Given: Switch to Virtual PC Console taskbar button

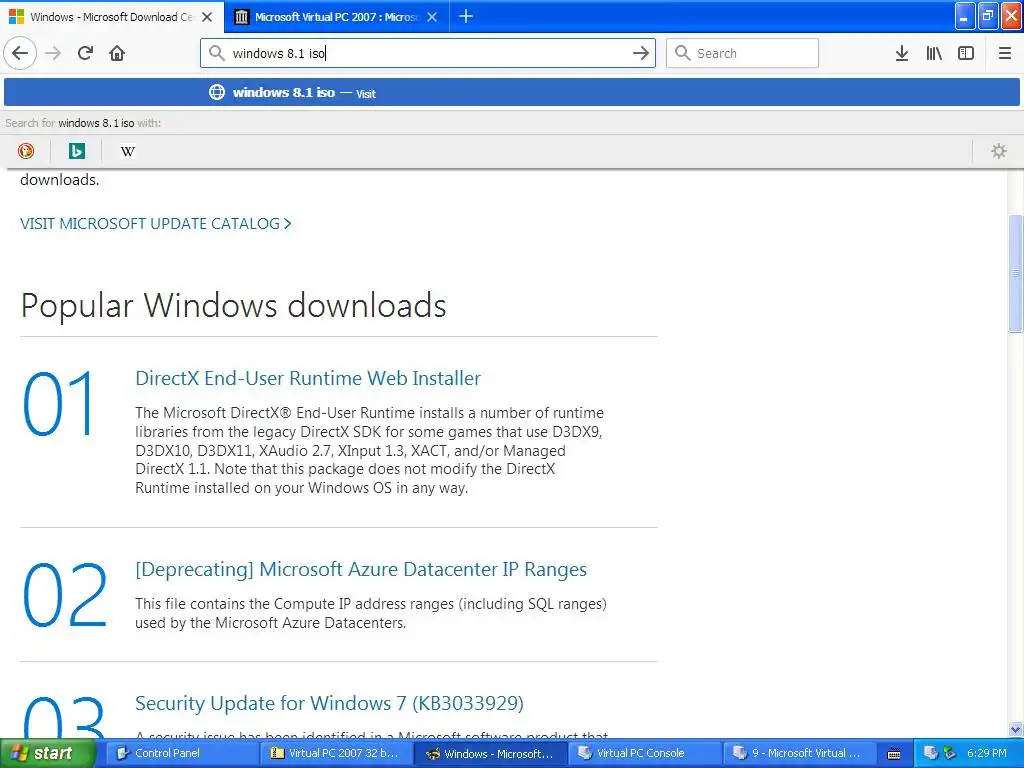Looking at the screenshot, I should pos(645,753).
